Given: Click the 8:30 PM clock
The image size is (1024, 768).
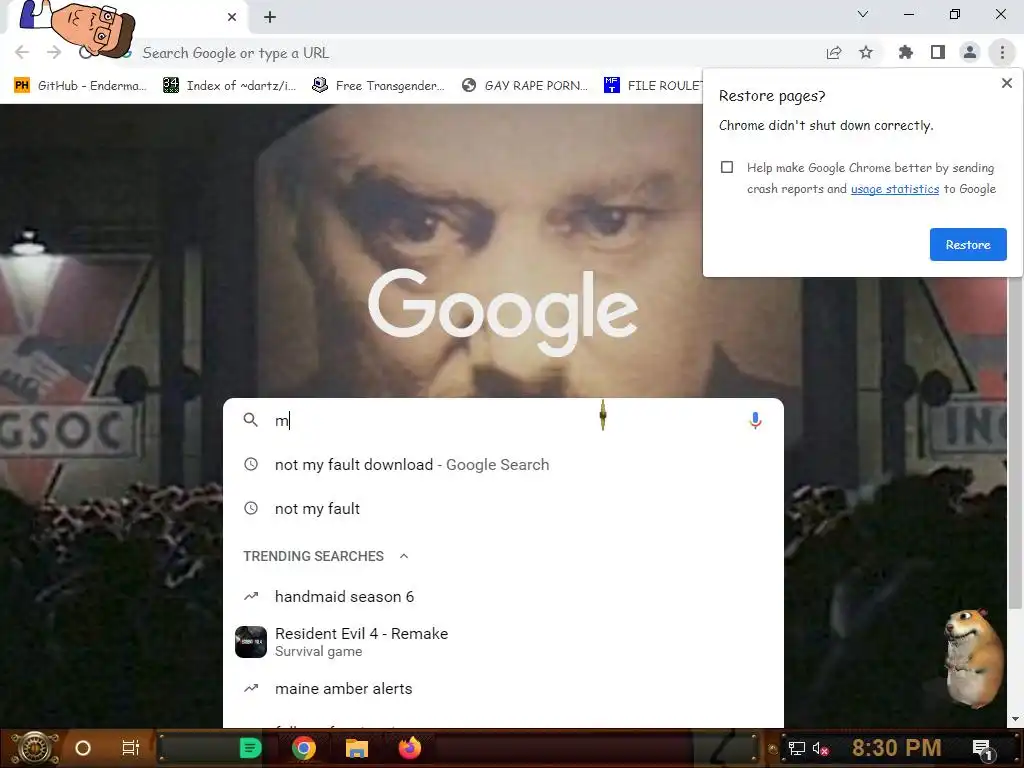Looking at the screenshot, I should (896, 748).
